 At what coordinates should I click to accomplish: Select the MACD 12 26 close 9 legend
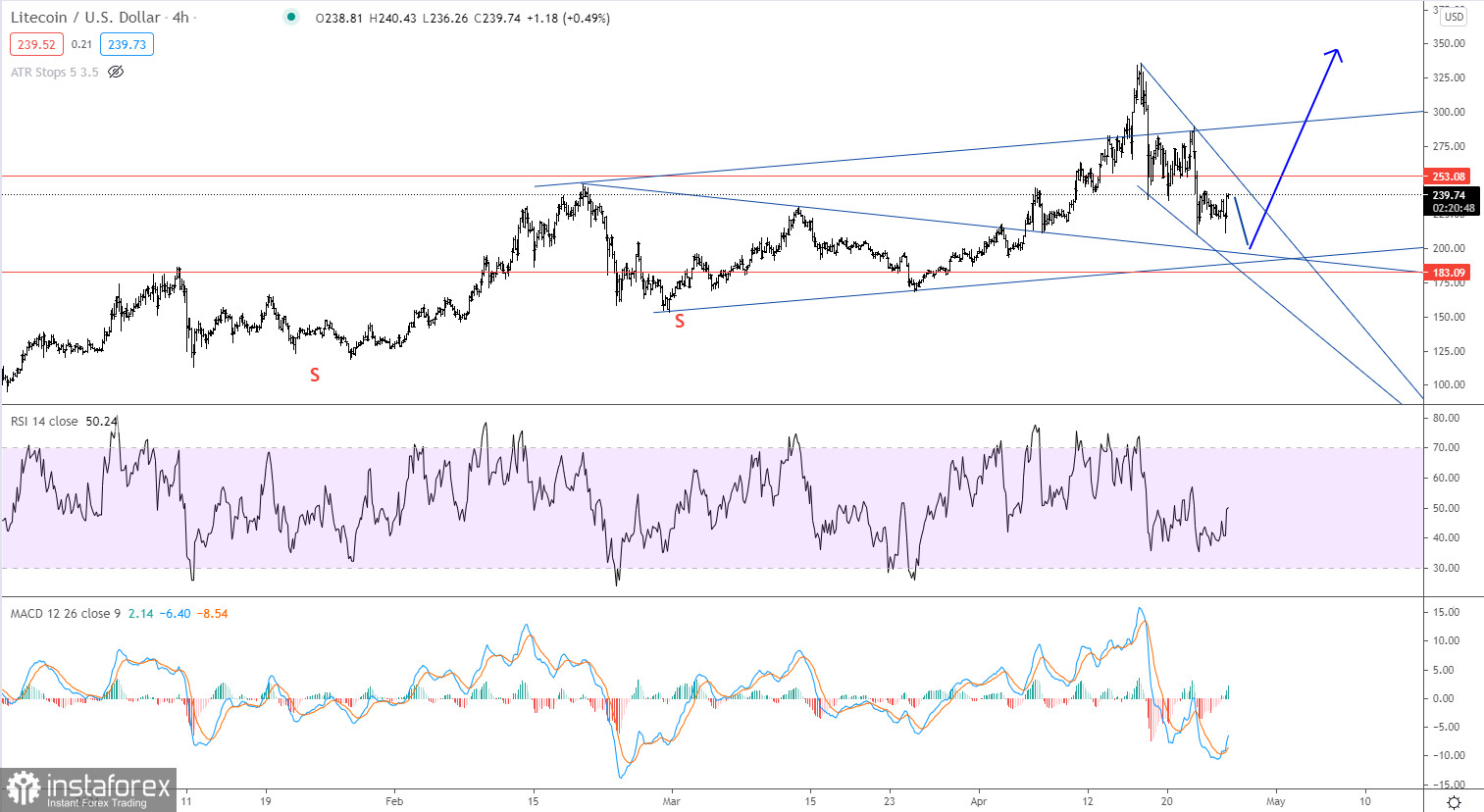coord(66,613)
